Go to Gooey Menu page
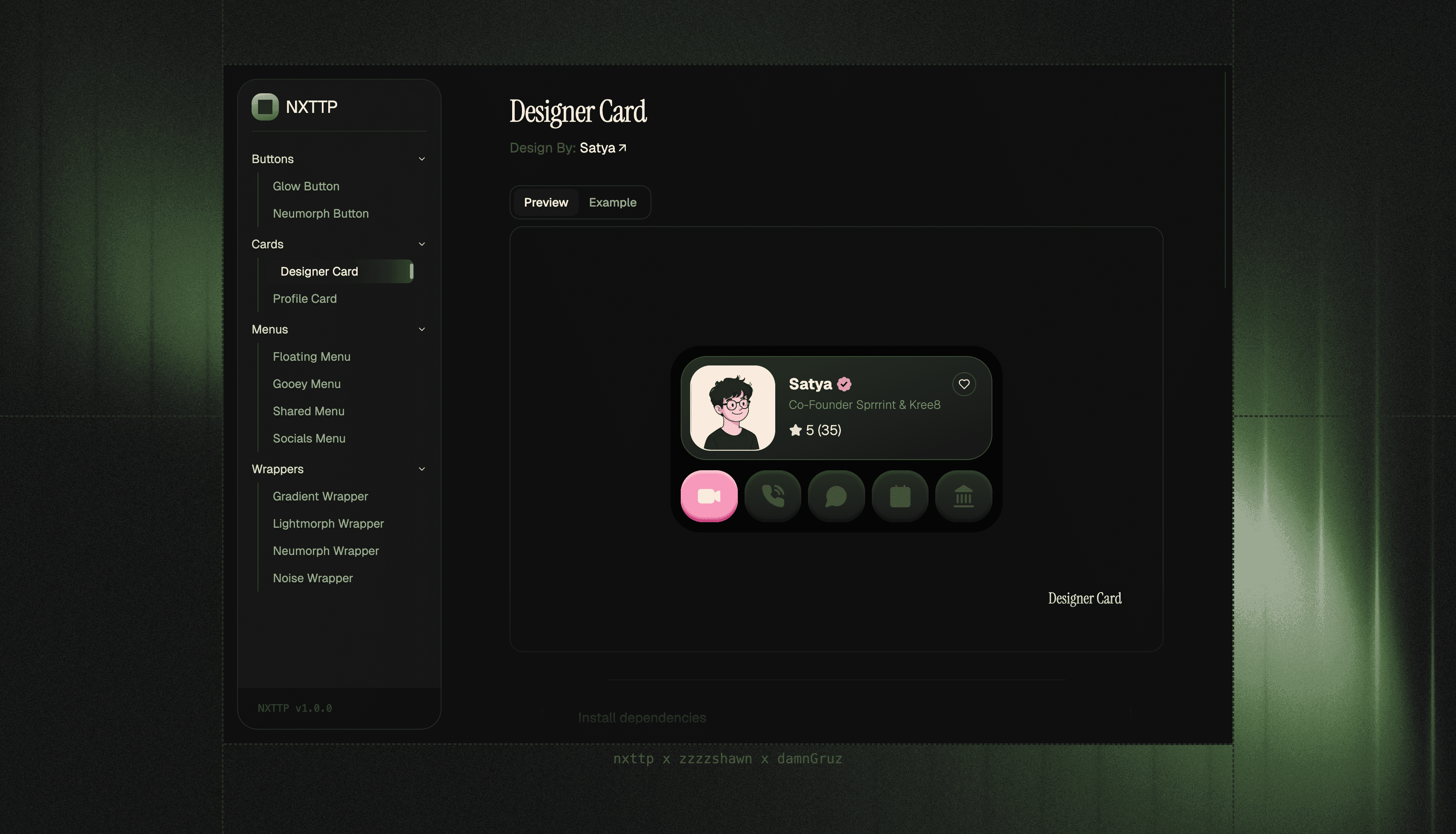Viewport: 1456px width, 834px height. (x=306, y=384)
